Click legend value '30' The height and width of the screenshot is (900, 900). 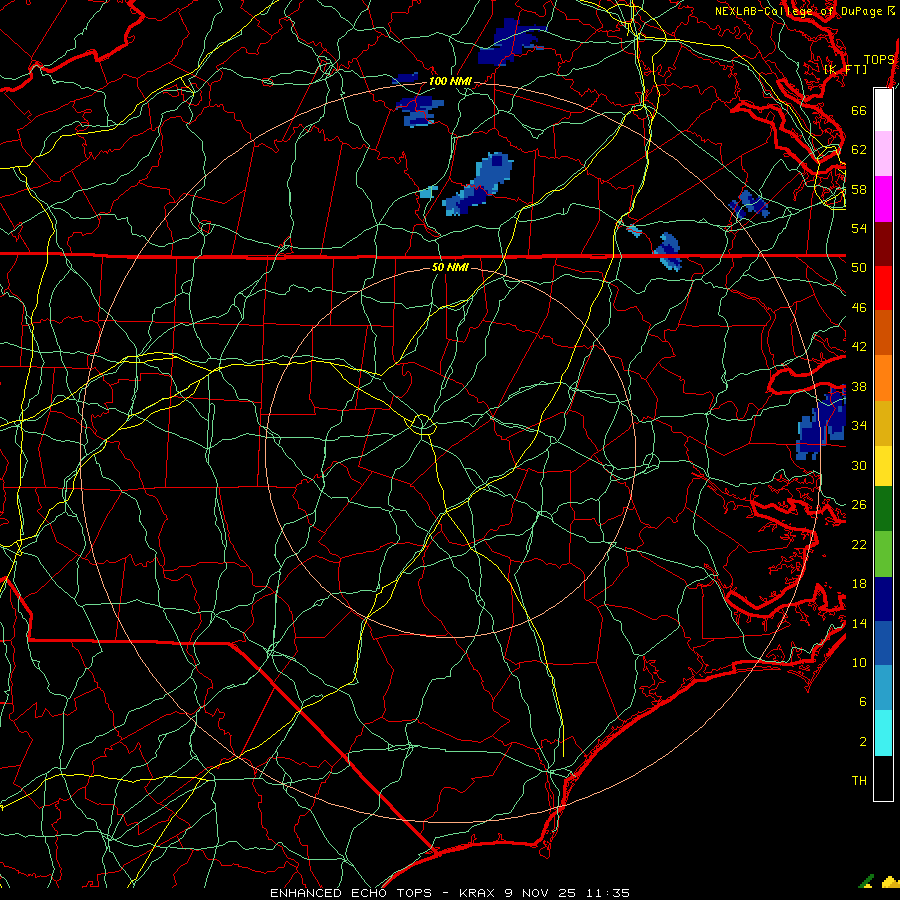click(859, 465)
